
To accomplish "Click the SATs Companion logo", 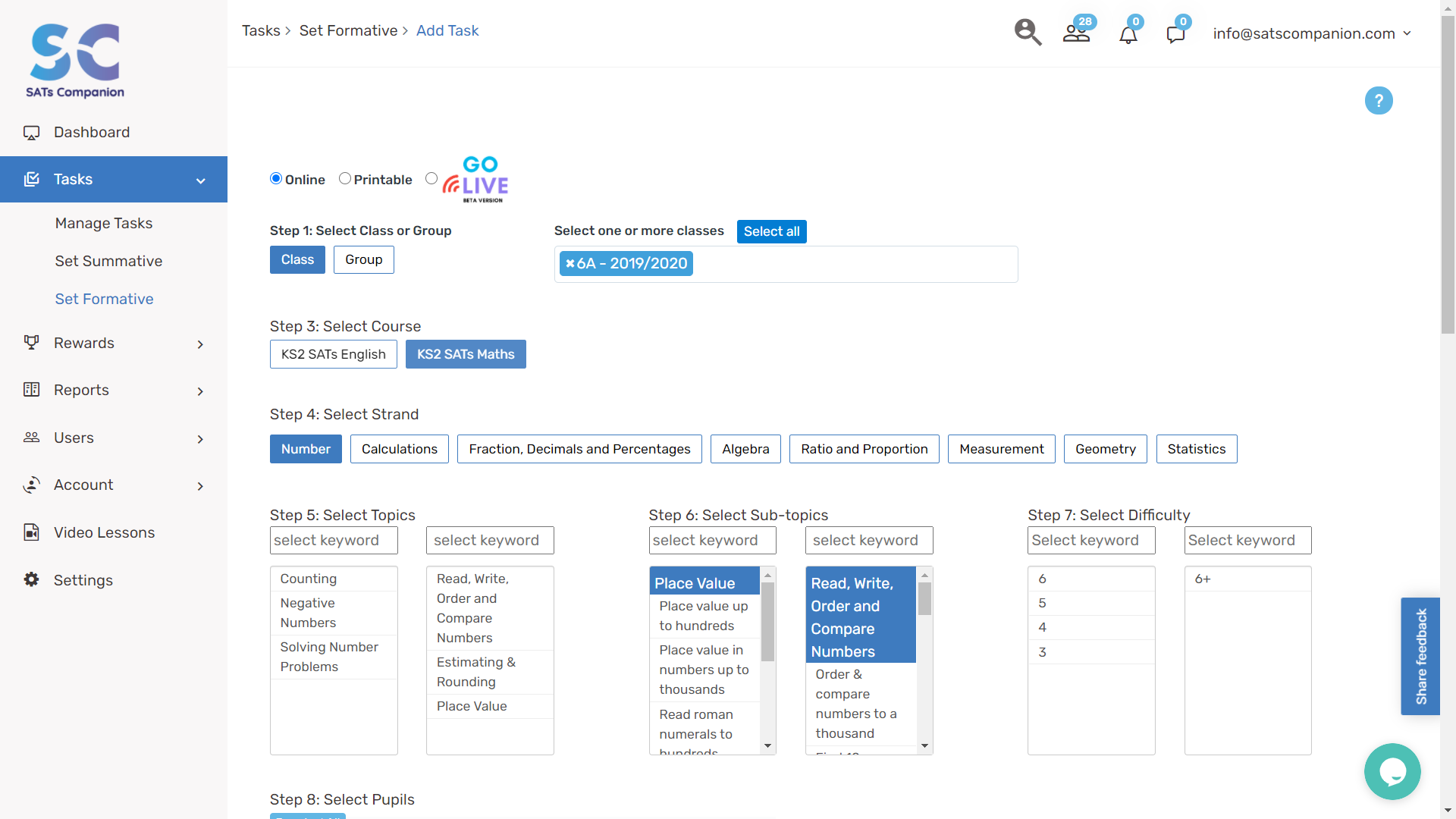I will (75, 61).
